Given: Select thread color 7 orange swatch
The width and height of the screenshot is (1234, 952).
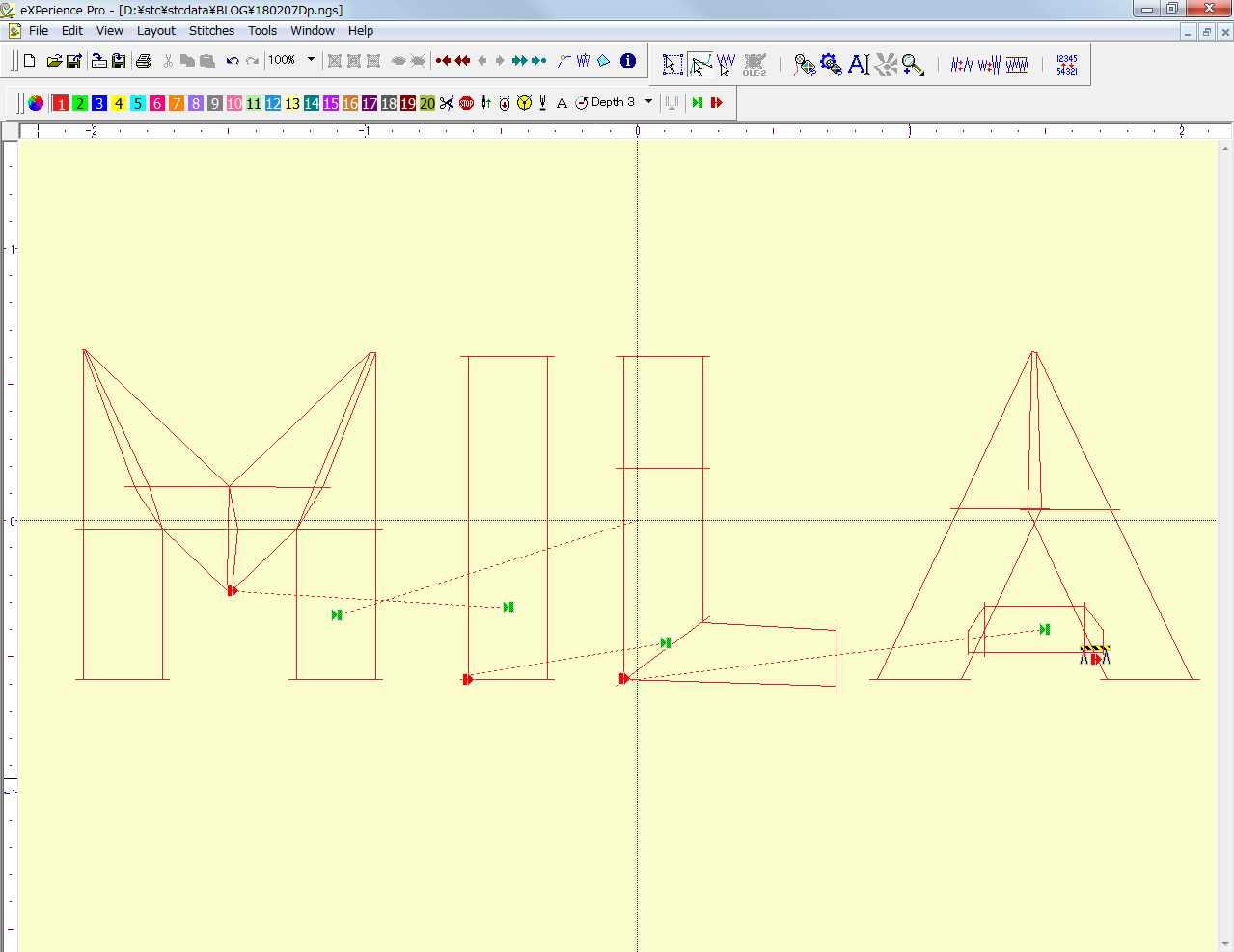Looking at the screenshot, I should [177, 103].
